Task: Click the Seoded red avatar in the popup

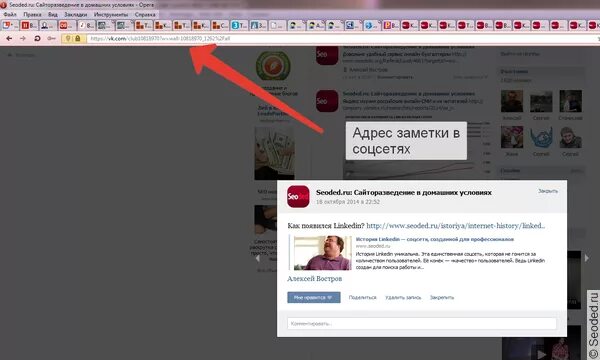Action: point(298,196)
